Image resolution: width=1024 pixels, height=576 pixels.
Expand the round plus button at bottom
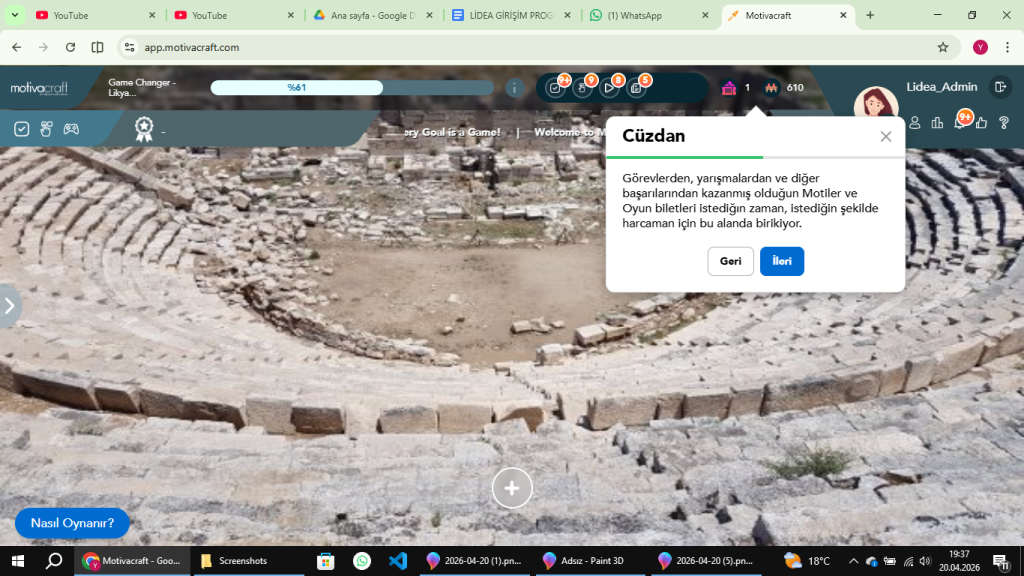512,488
